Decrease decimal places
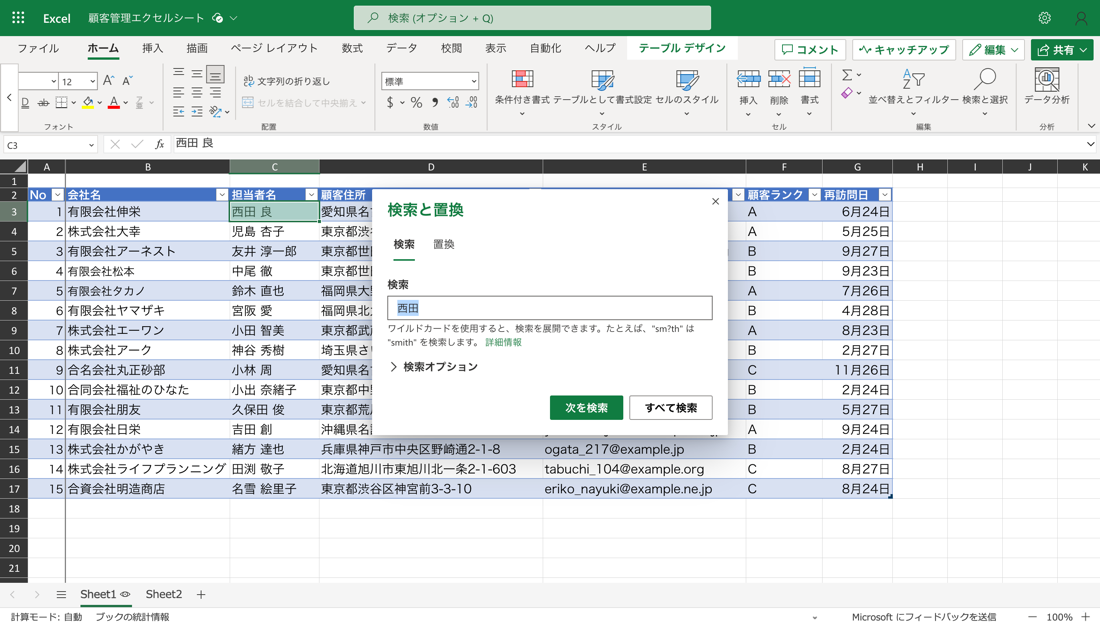The height and width of the screenshot is (625, 1100). click(x=472, y=102)
